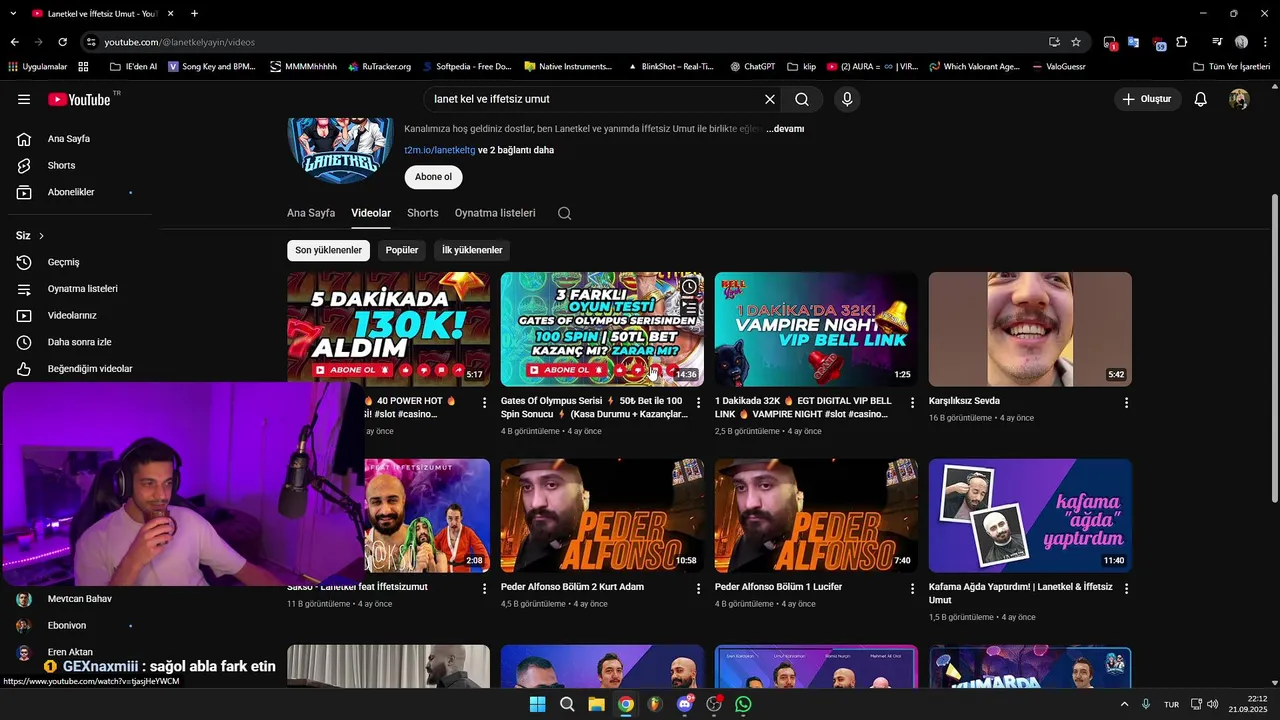
Task: Open more options for Saksö video
Action: [484, 589]
